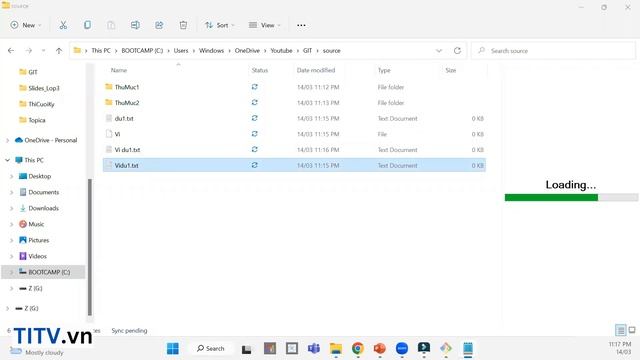Expand Desktop tree node
This screenshot has height=360, width=640.
click(11, 176)
